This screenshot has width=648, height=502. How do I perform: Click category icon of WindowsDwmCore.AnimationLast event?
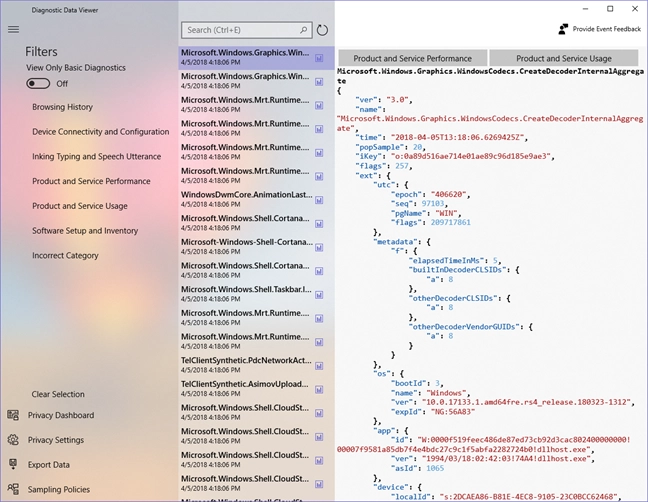click(319, 200)
